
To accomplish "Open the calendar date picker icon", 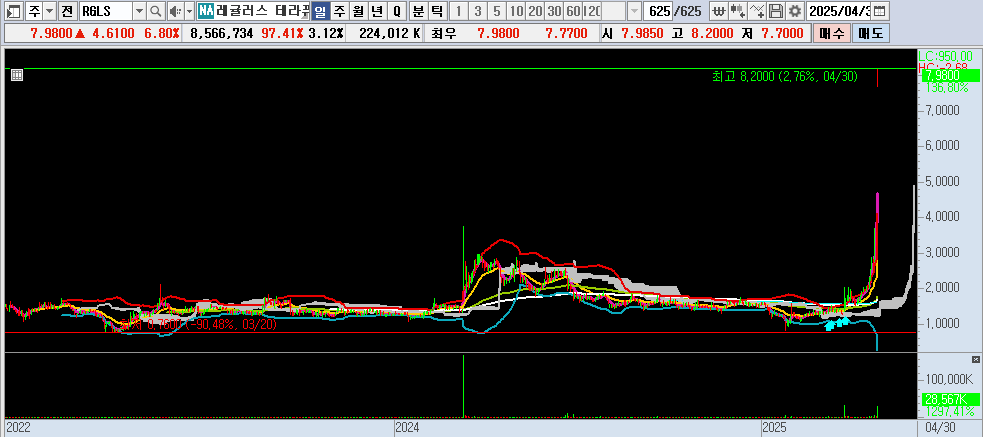I will point(880,11).
